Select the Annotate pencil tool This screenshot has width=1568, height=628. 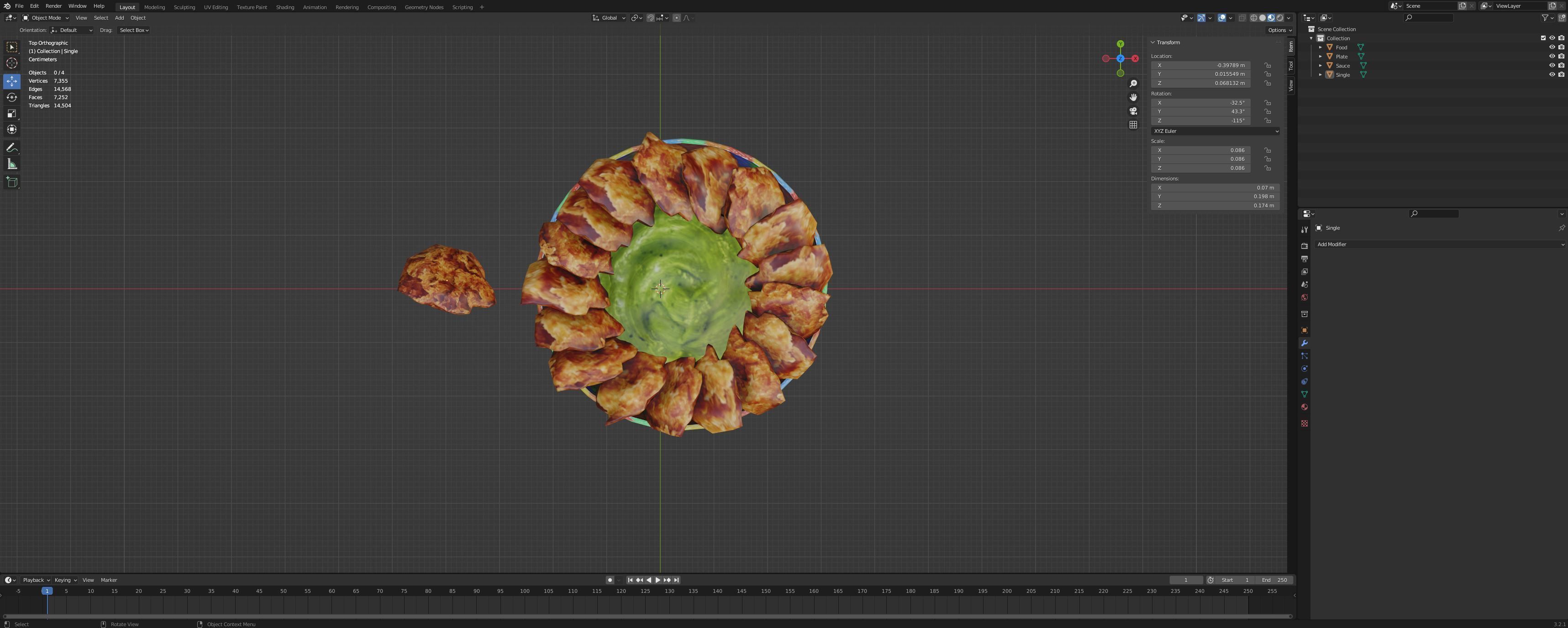click(11, 148)
